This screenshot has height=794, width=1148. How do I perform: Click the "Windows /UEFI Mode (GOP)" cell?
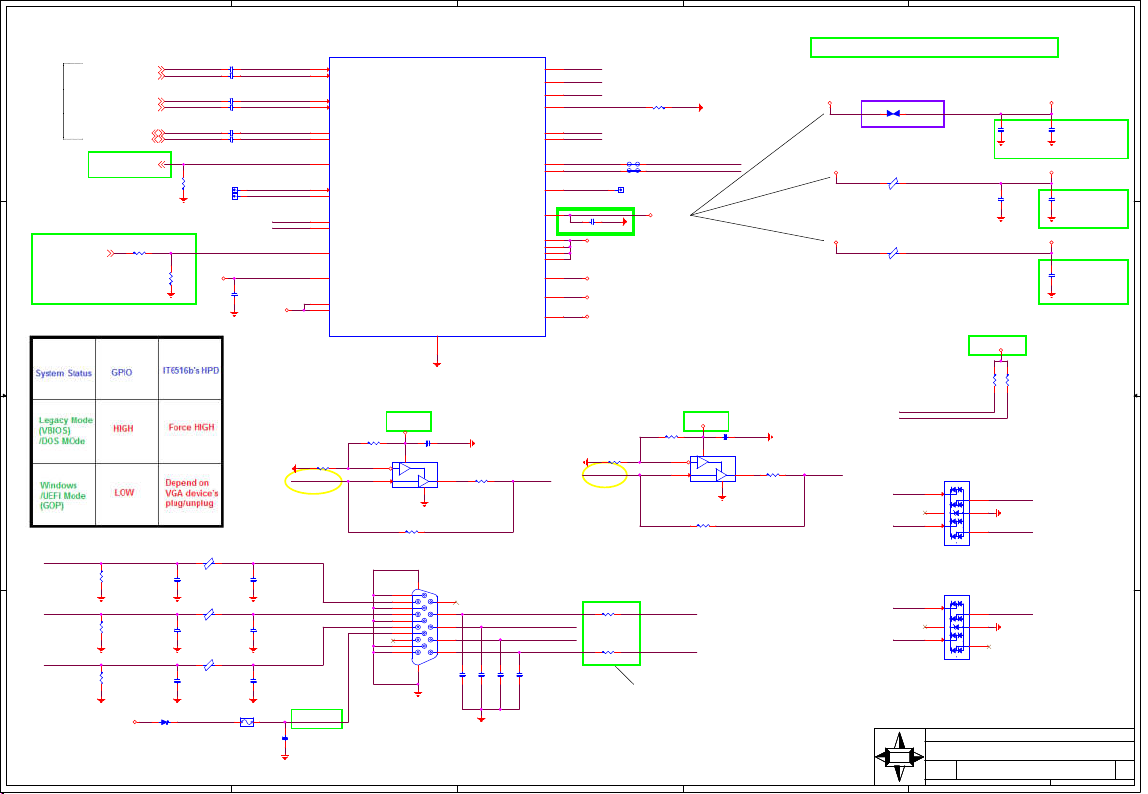click(x=62, y=495)
